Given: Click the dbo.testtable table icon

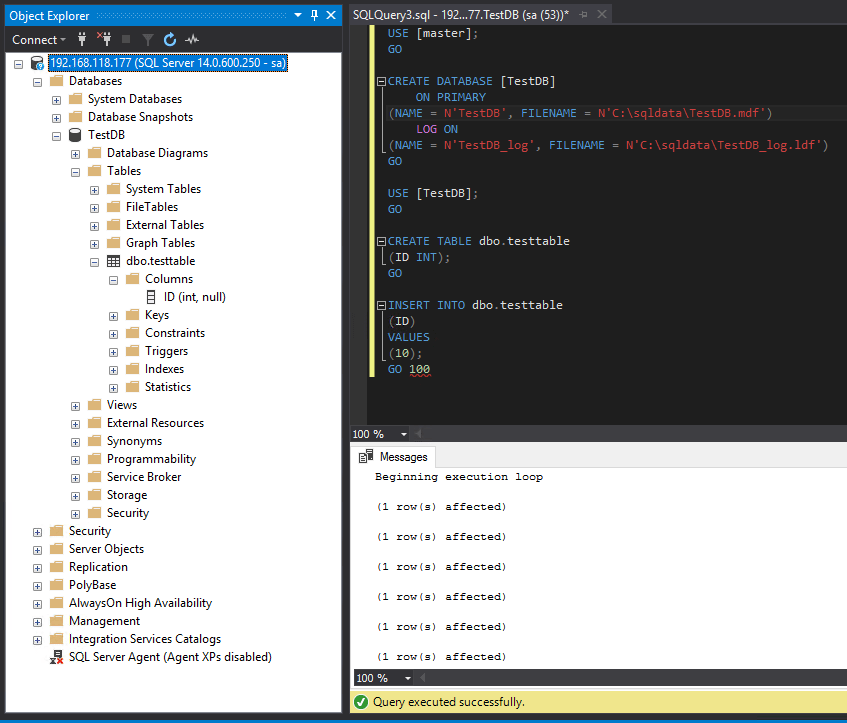Looking at the screenshot, I should click(113, 261).
